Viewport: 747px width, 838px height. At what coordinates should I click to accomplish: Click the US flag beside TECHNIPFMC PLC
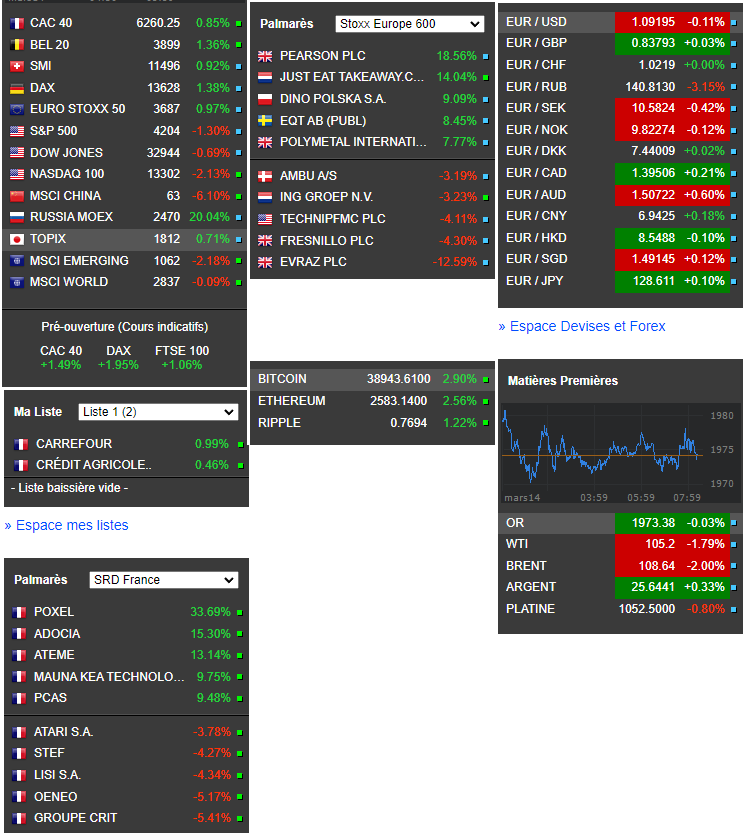[x=265, y=219]
